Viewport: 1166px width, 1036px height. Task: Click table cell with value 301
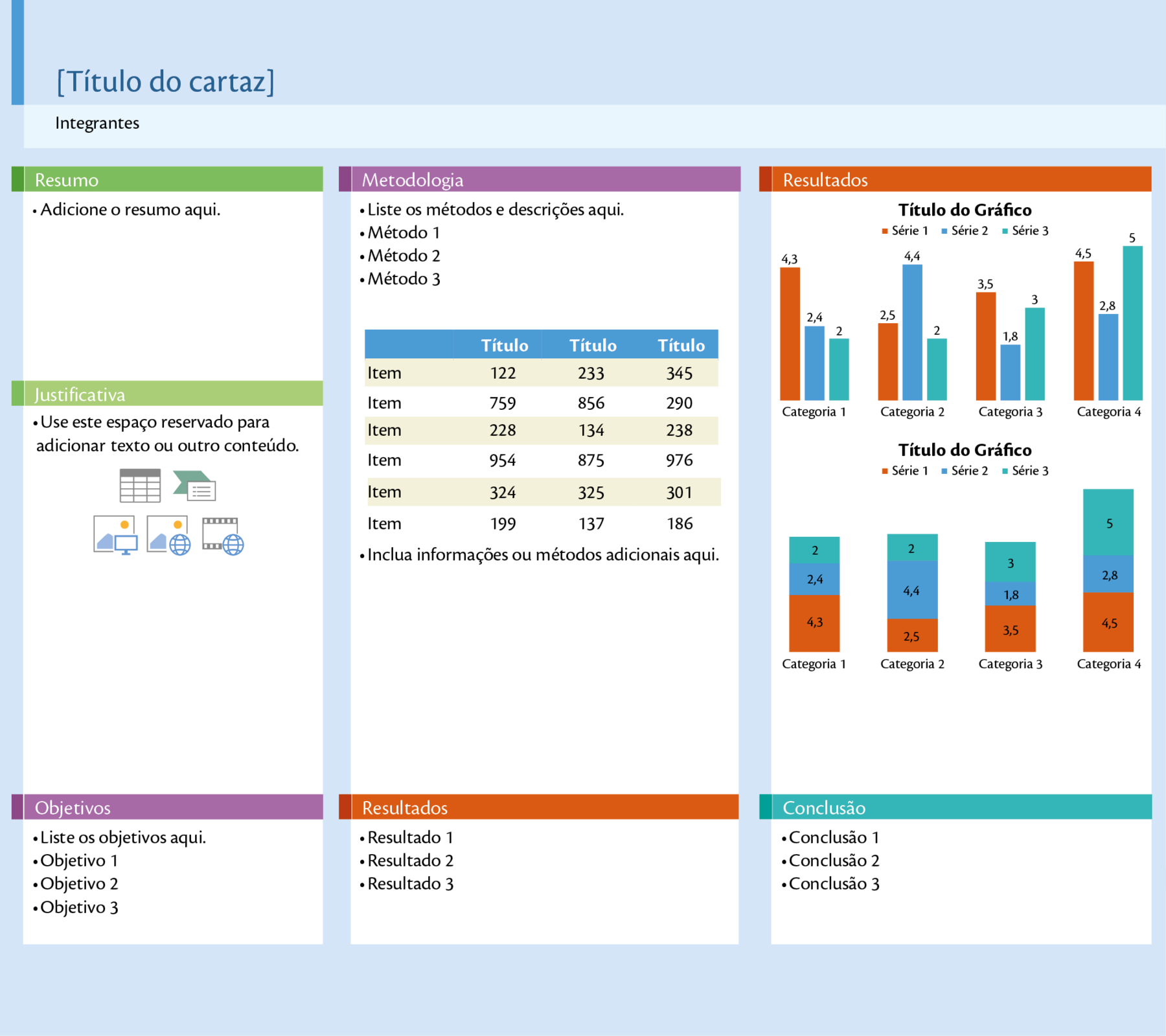tap(680, 493)
